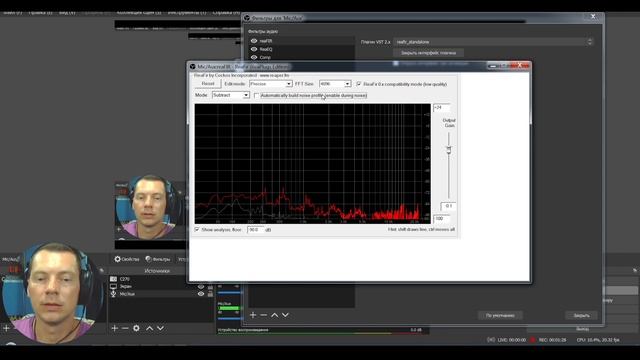Toggle lock icon of Экран source
This screenshot has height=360, width=640.
pyautogui.click(x=210, y=287)
